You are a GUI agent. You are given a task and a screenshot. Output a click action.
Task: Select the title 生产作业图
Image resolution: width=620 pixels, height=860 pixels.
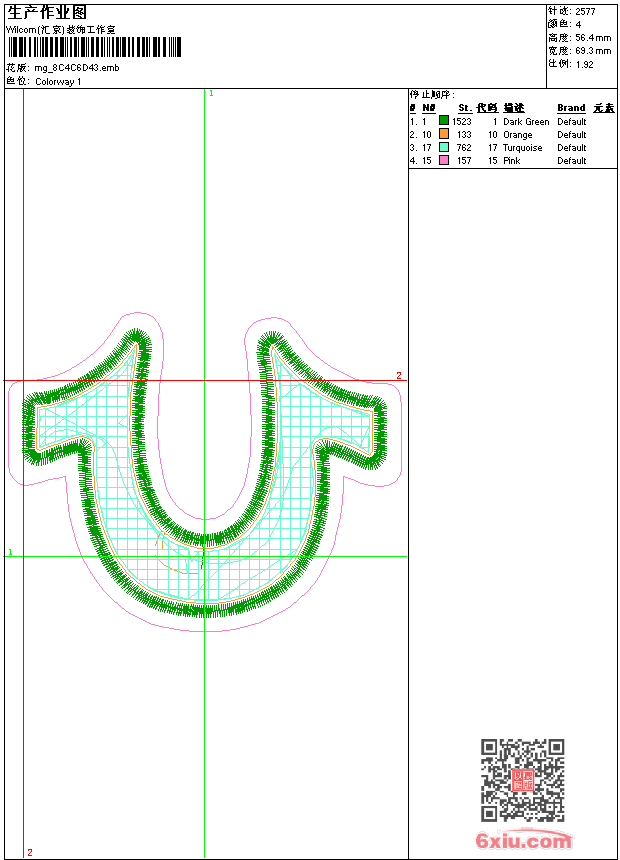(x=47, y=13)
